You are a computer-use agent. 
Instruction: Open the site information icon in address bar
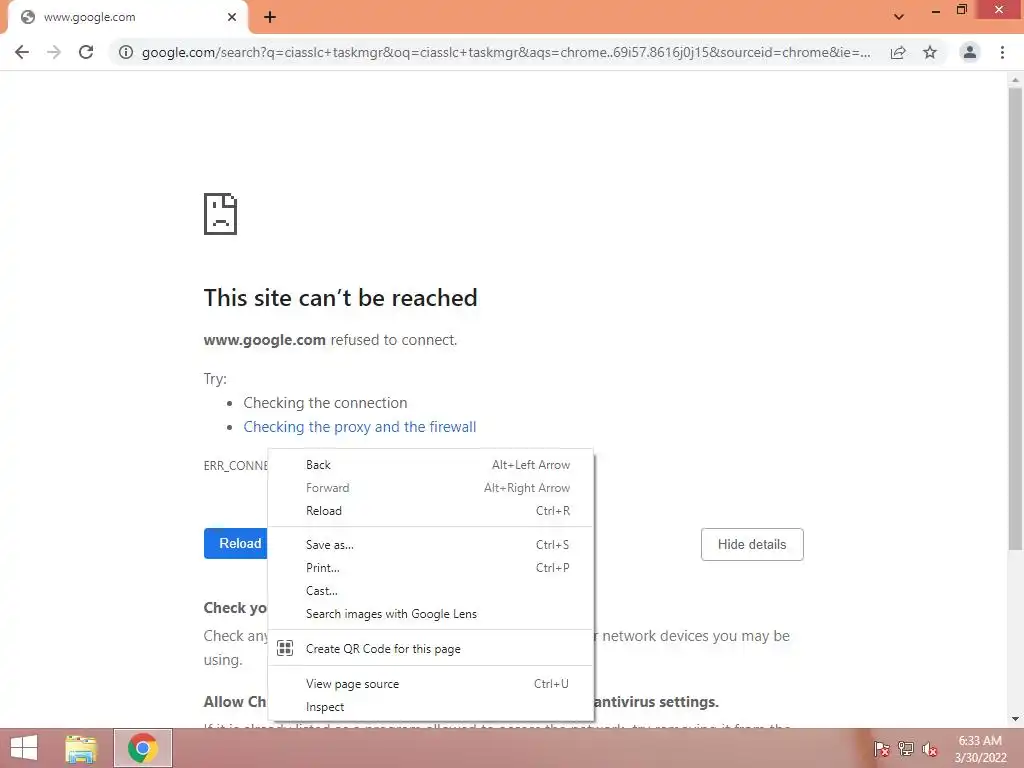pos(125,52)
